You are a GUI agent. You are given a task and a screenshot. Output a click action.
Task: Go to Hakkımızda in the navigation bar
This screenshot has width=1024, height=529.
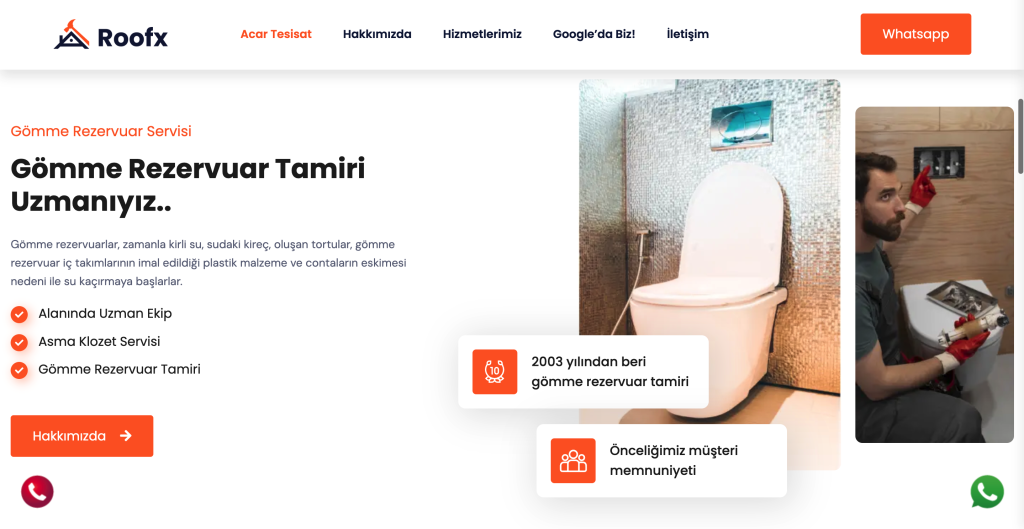pos(377,34)
